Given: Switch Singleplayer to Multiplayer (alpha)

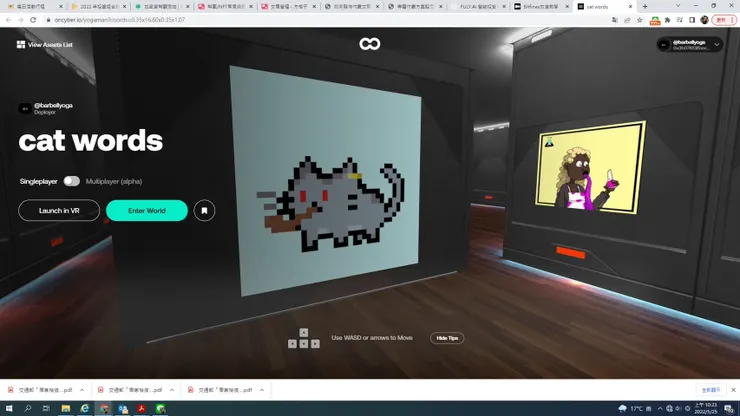Looking at the screenshot, I should click(x=72, y=181).
